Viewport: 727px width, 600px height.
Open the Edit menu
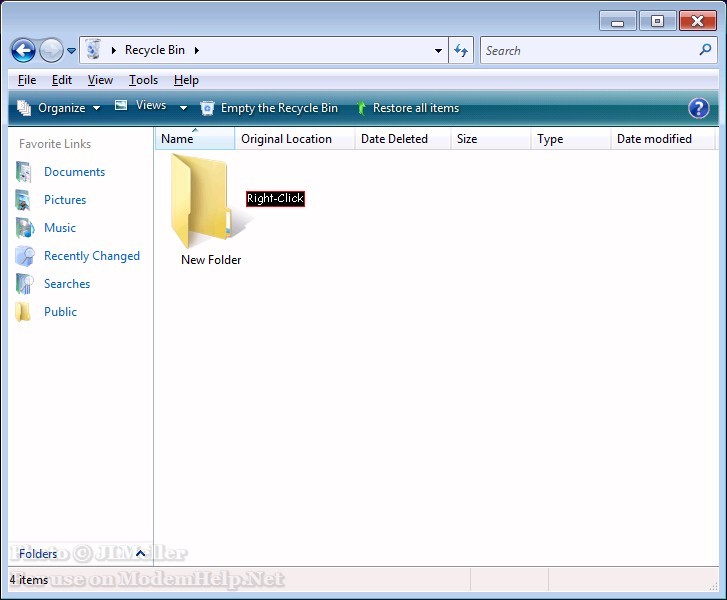62,80
